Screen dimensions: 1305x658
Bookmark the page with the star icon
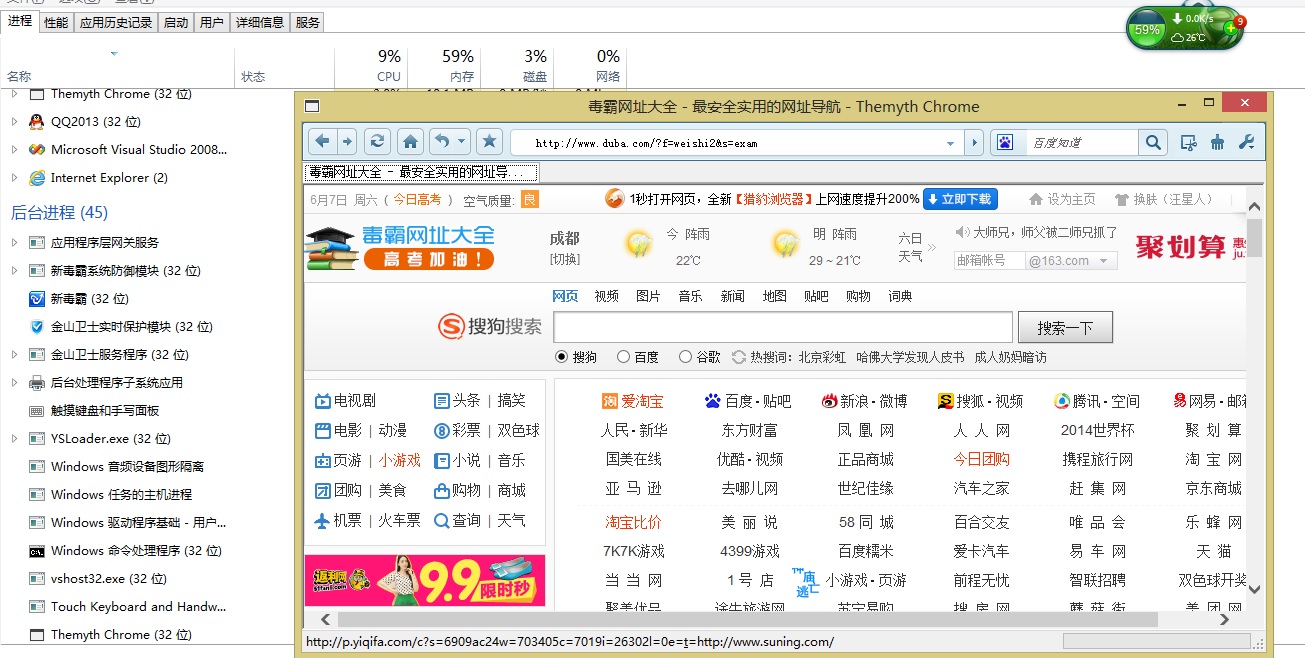click(x=488, y=141)
